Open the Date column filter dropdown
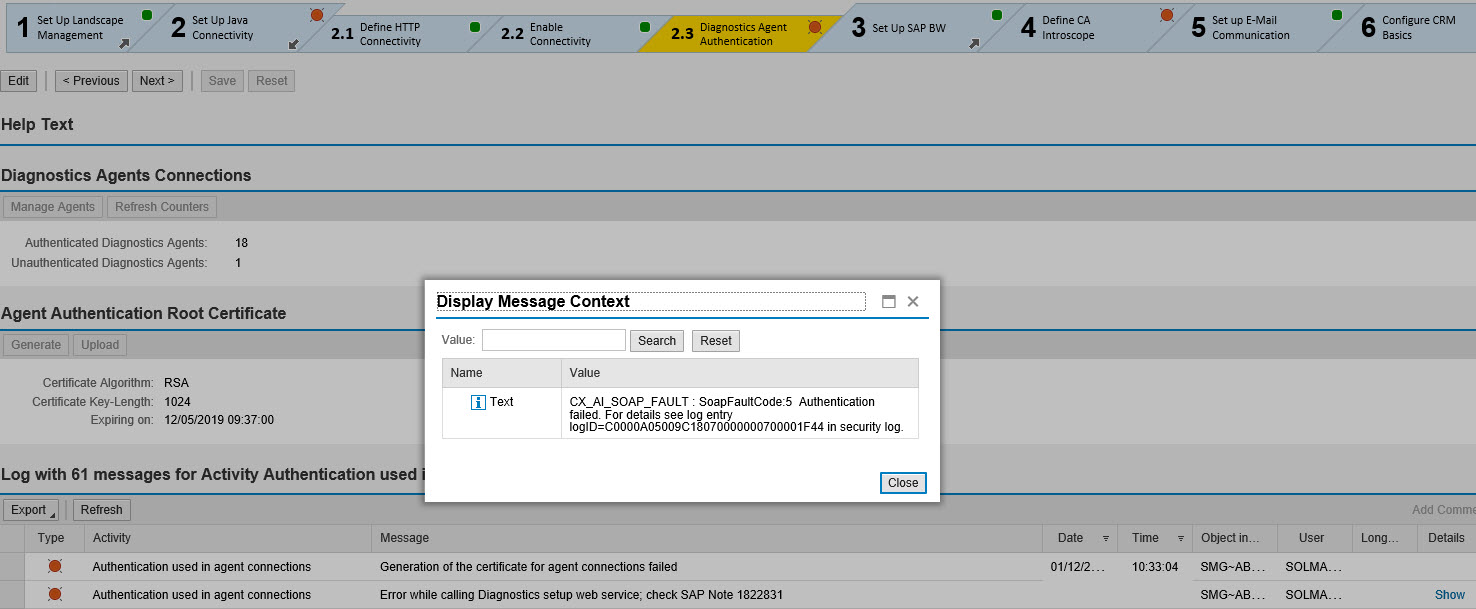Viewport: 1476px width, 609px height. [1105, 538]
